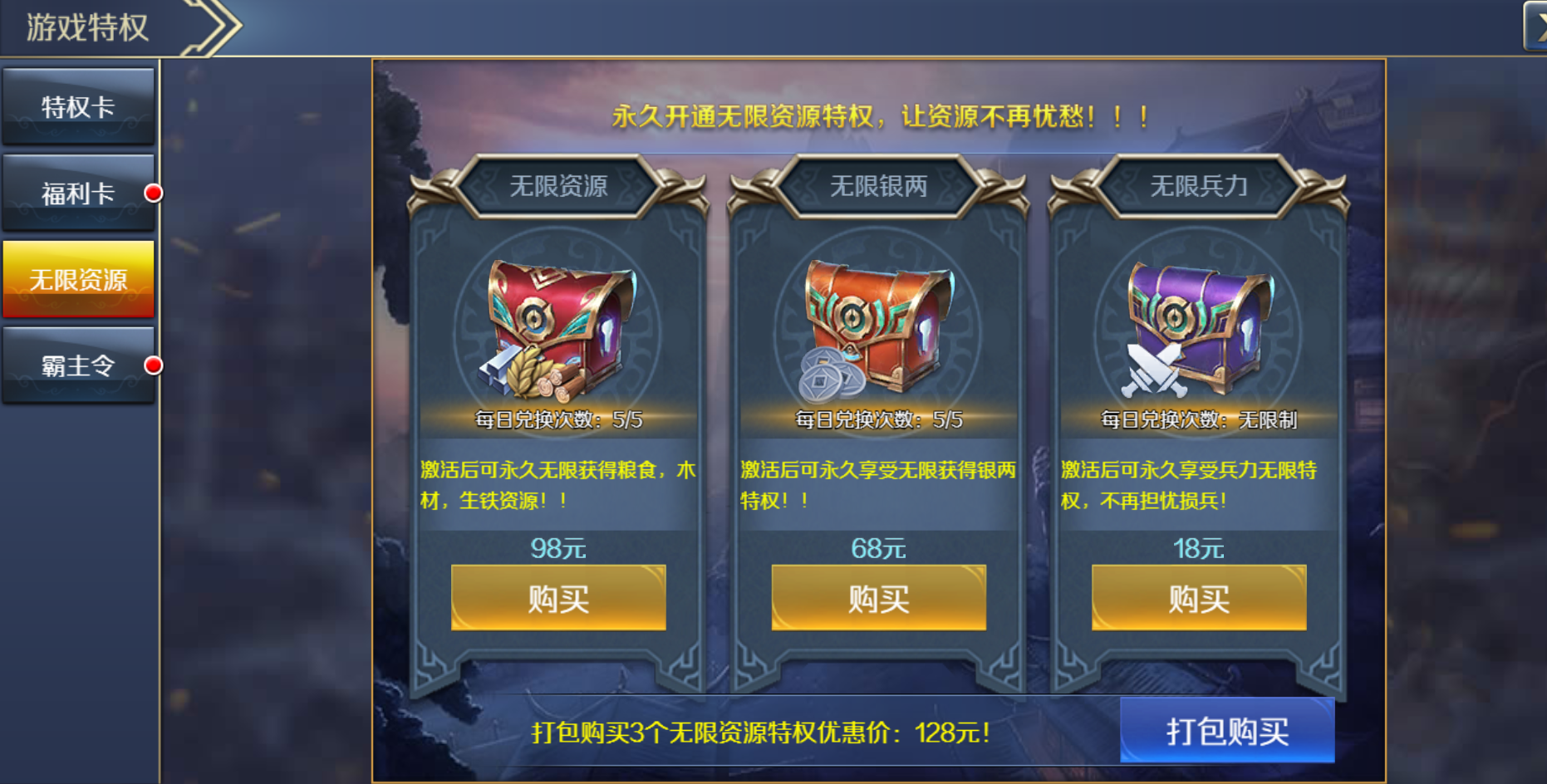Click red notification dot on 福利卡
The height and width of the screenshot is (784, 1547).
click(x=153, y=194)
